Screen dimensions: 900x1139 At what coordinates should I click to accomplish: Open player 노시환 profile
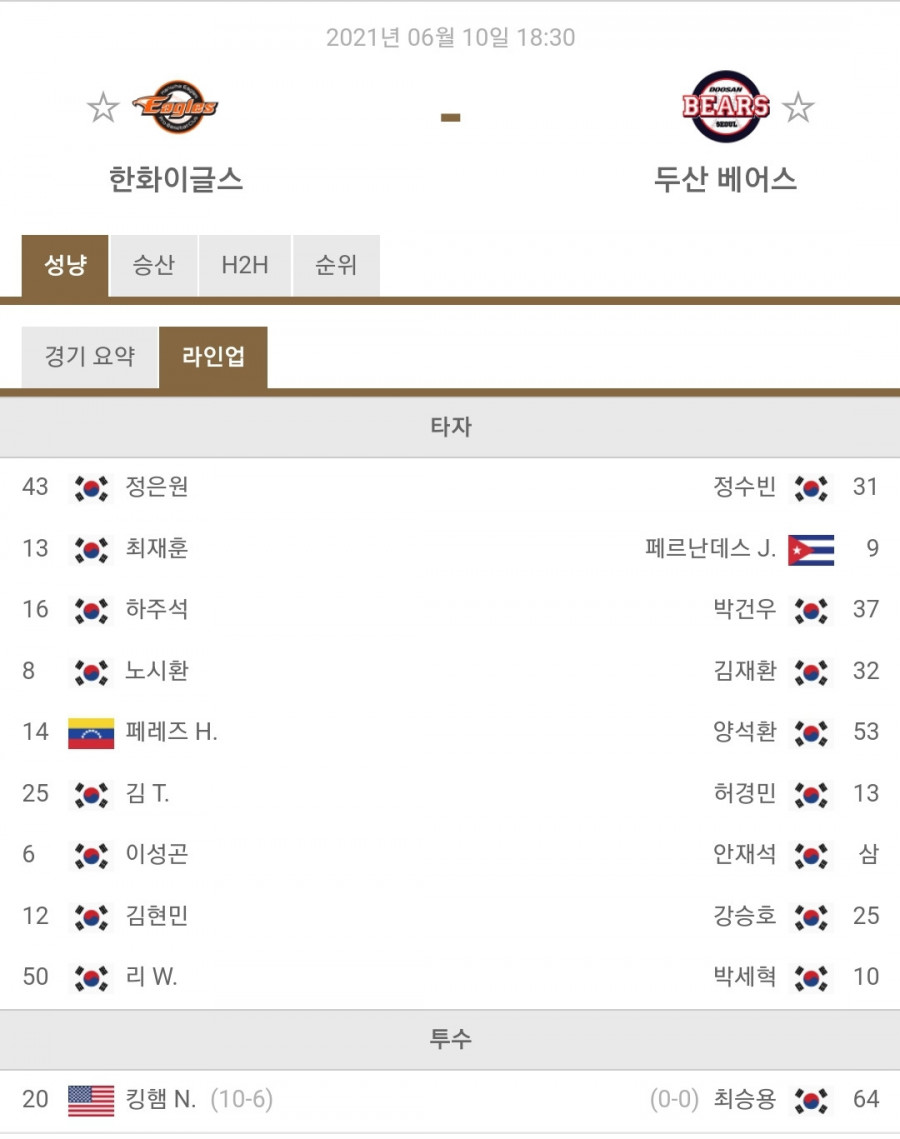pyautogui.click(x=157, y=670)
